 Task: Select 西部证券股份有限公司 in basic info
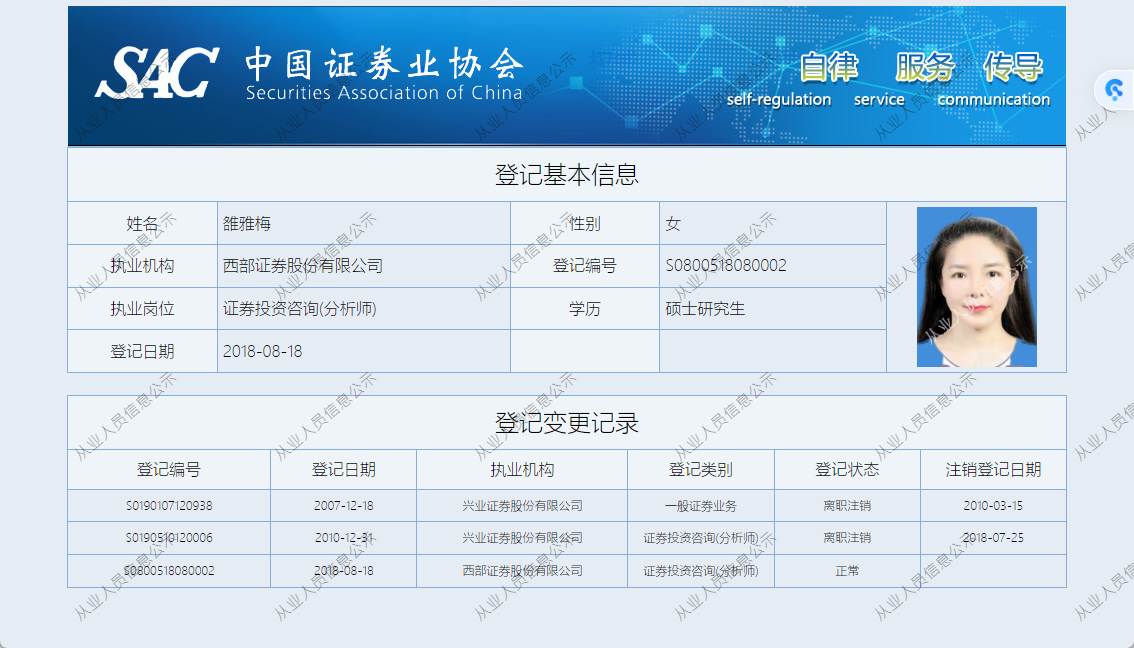pos(303,266)
